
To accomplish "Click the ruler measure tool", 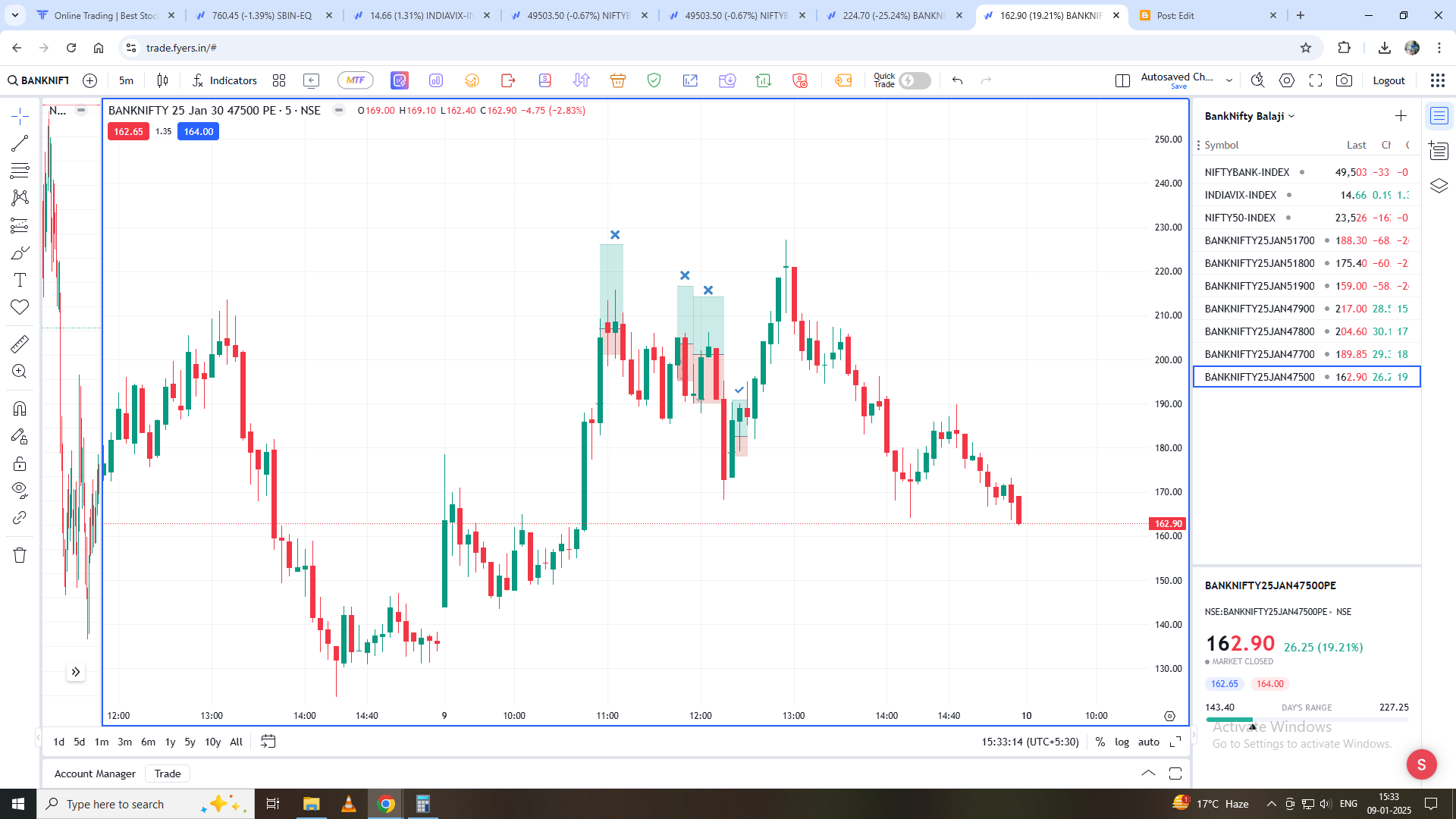I will tap(20, 344).
